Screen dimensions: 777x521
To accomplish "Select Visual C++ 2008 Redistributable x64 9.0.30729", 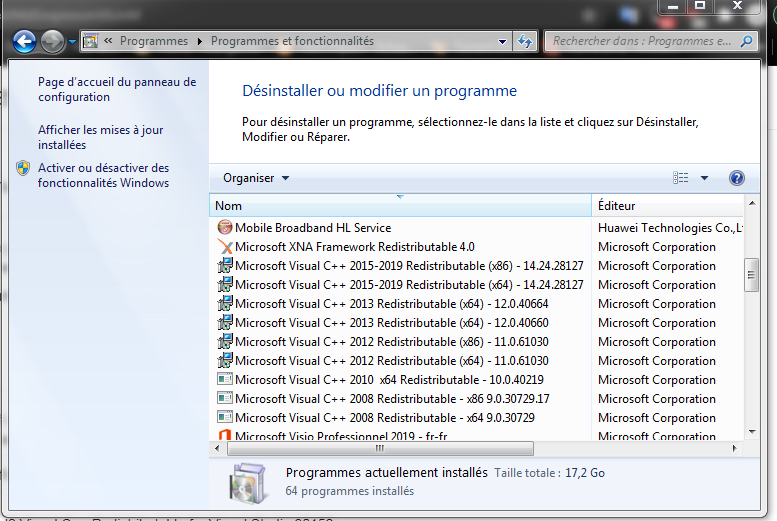I will tap(385, 418).
